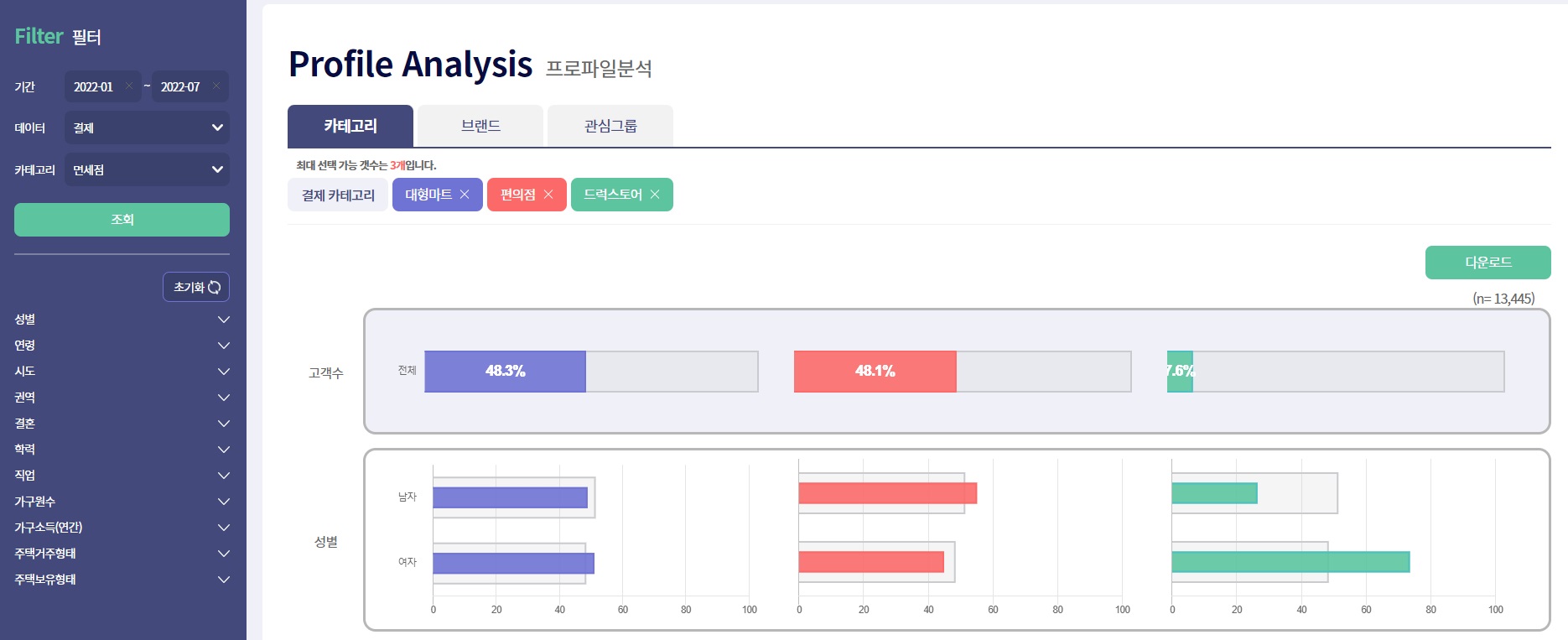
Task: Click the 조회 search button
Action: 122,220
